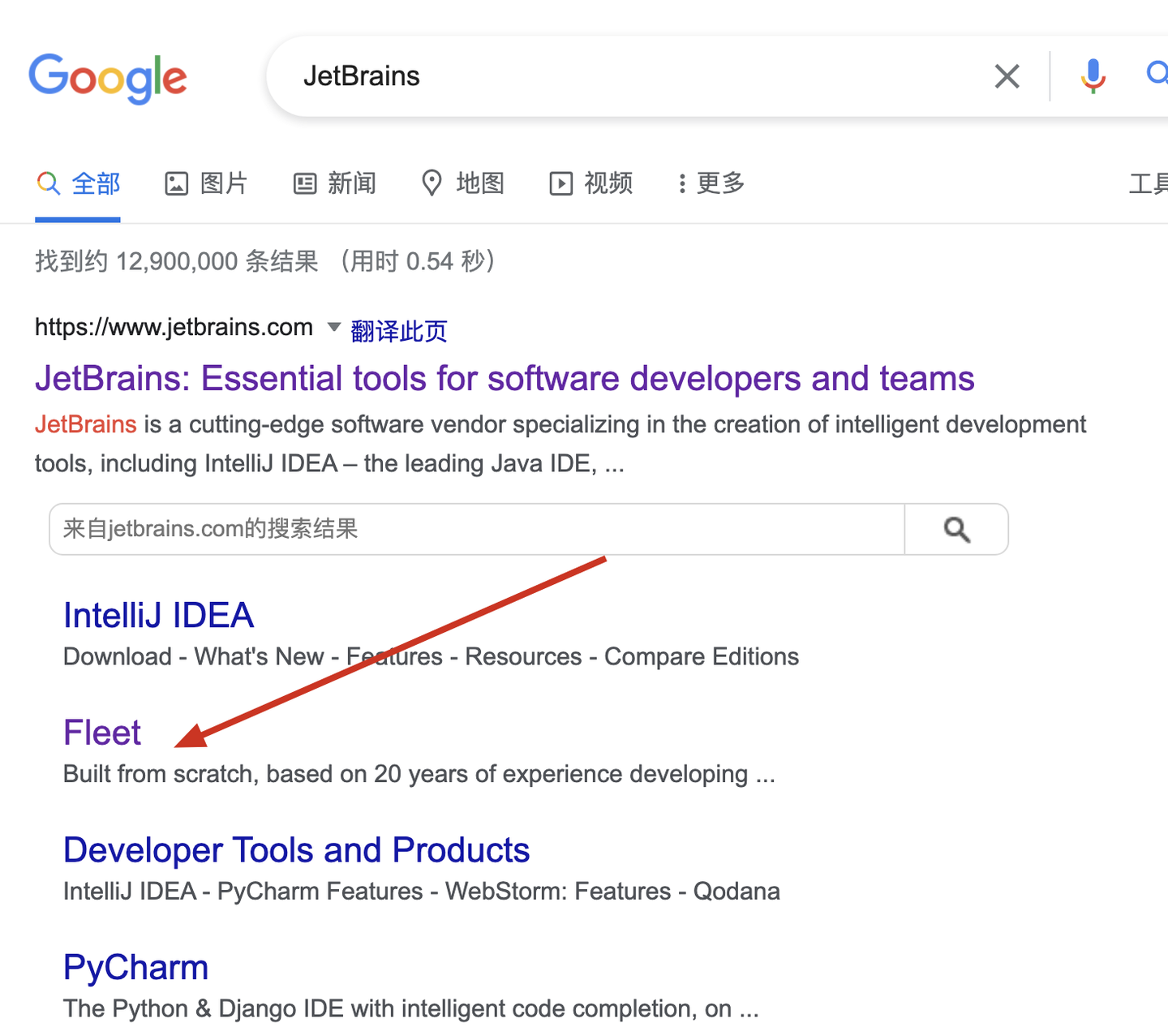The width and height of the screenshot is (1168, 1036).
Task: Open the PyCharm result link
Action: click(x=135, y=966)
